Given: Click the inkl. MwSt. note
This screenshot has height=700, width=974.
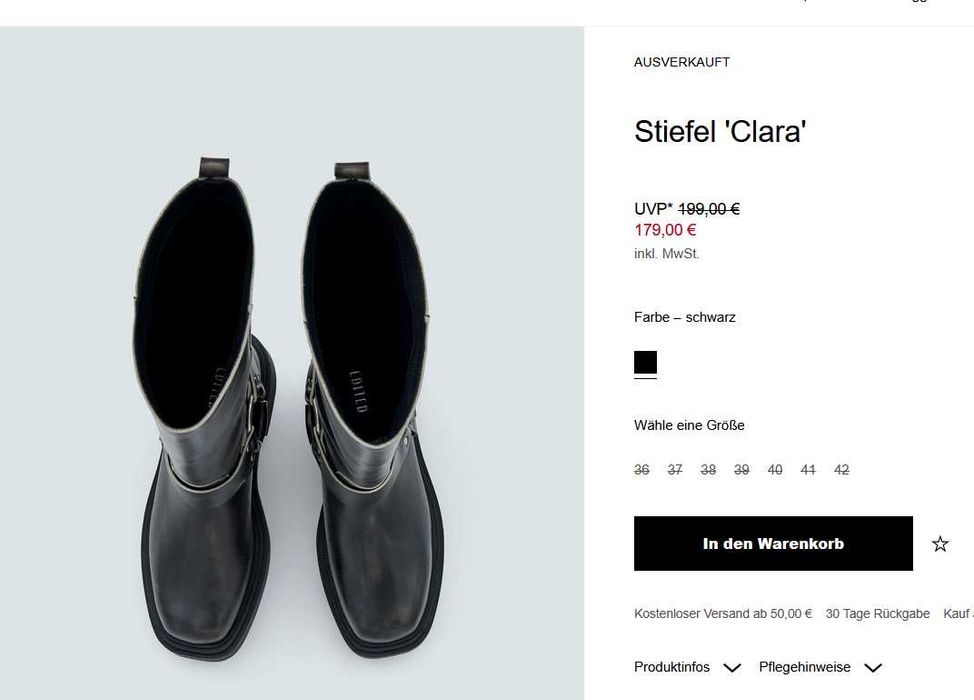Looking at the screenshot, I should click(667, 254).
